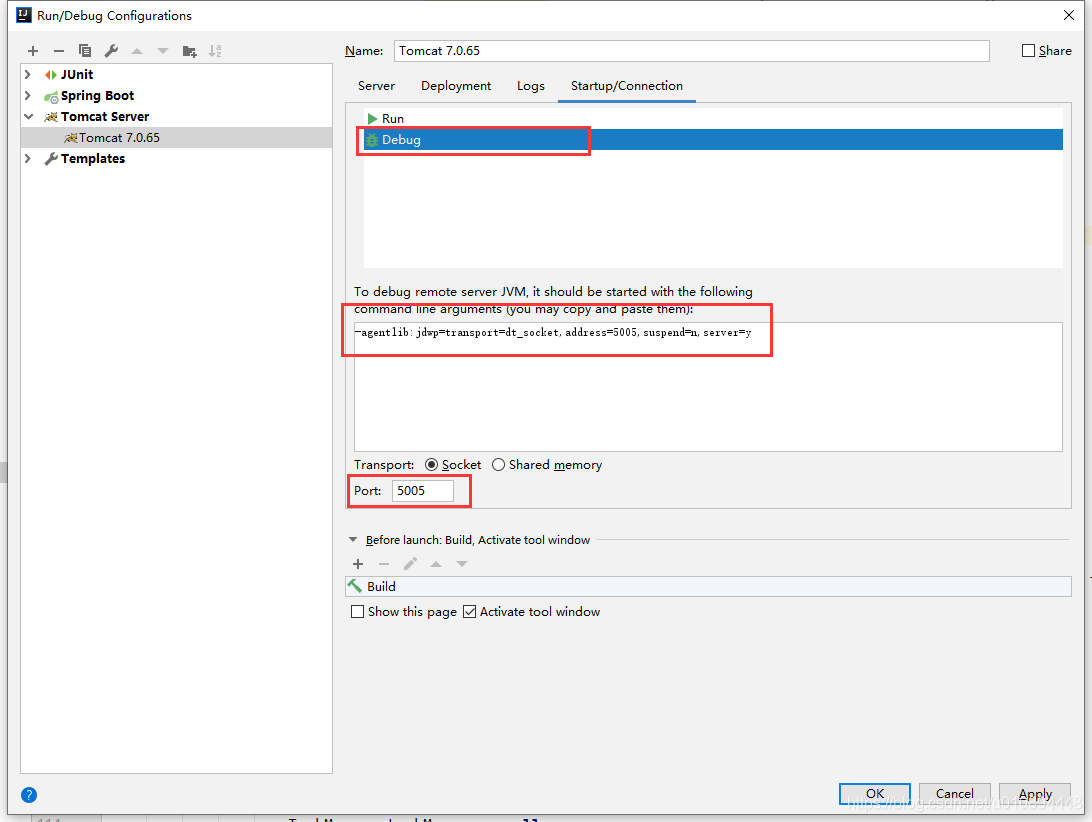1092x822 pixels.
Task: Select the Run startup mode entry
Action: click(x=713, y=118)
